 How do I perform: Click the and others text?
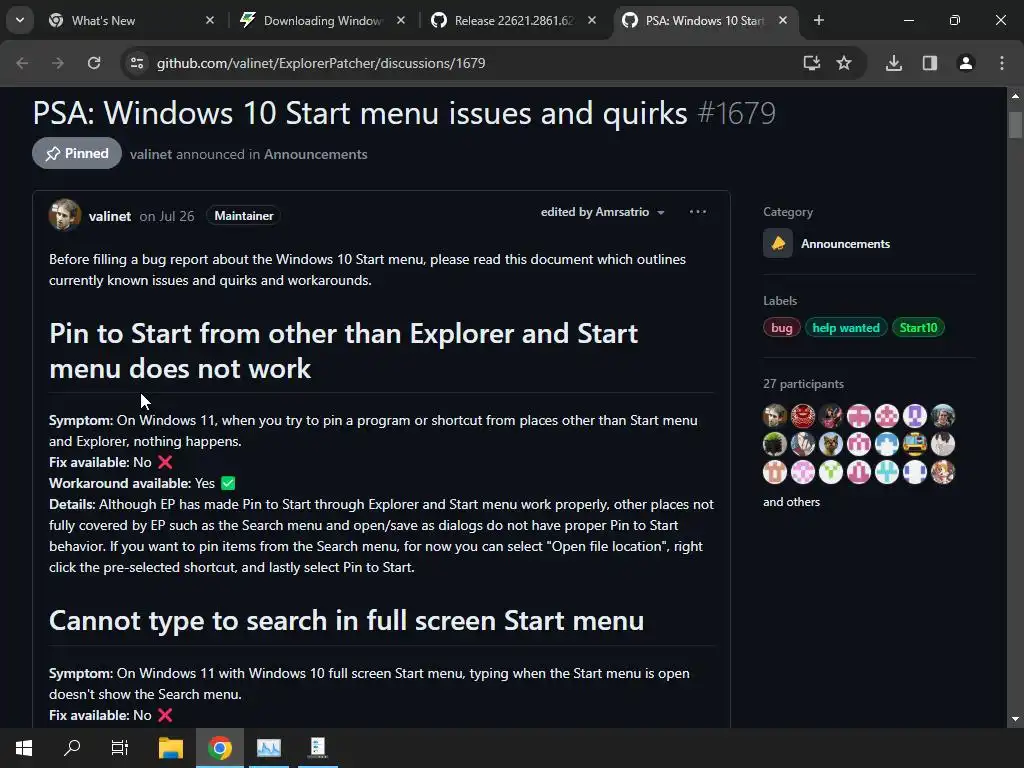792,502
